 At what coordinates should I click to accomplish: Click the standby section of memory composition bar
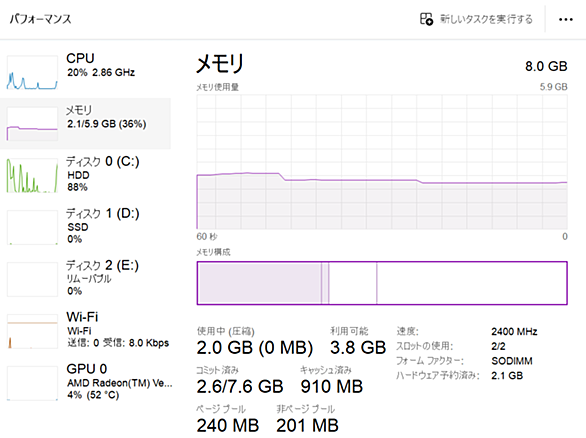(353, 283)
